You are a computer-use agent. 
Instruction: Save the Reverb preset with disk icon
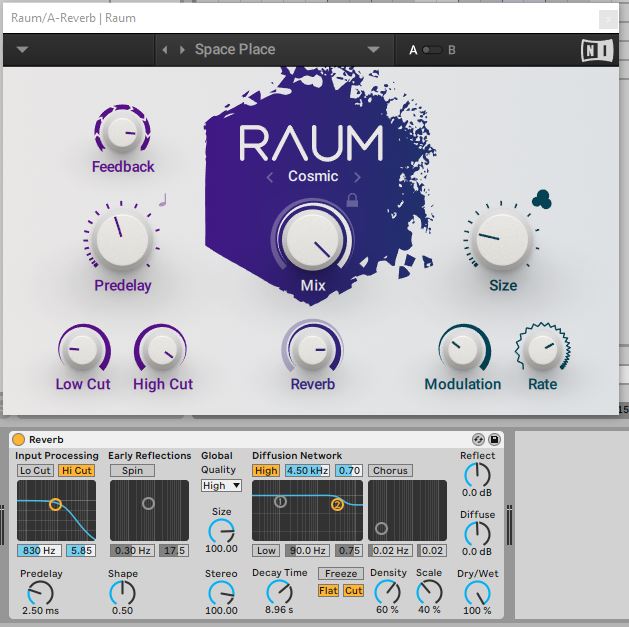(x=495, y=440)
